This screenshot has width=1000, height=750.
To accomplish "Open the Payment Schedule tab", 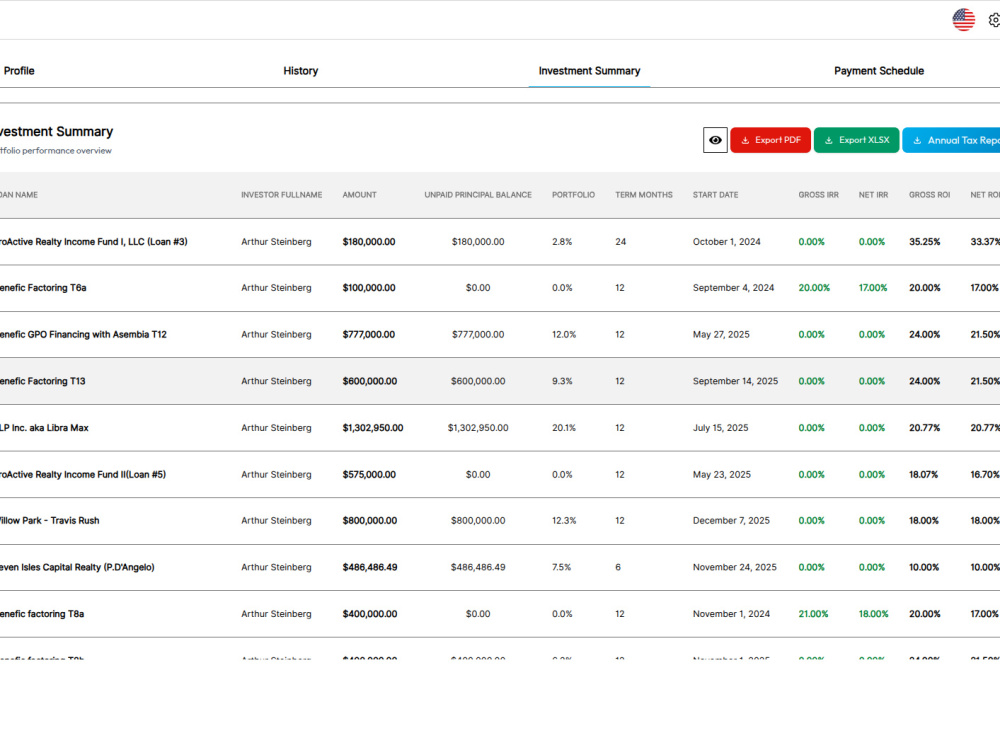I will 879,71.
